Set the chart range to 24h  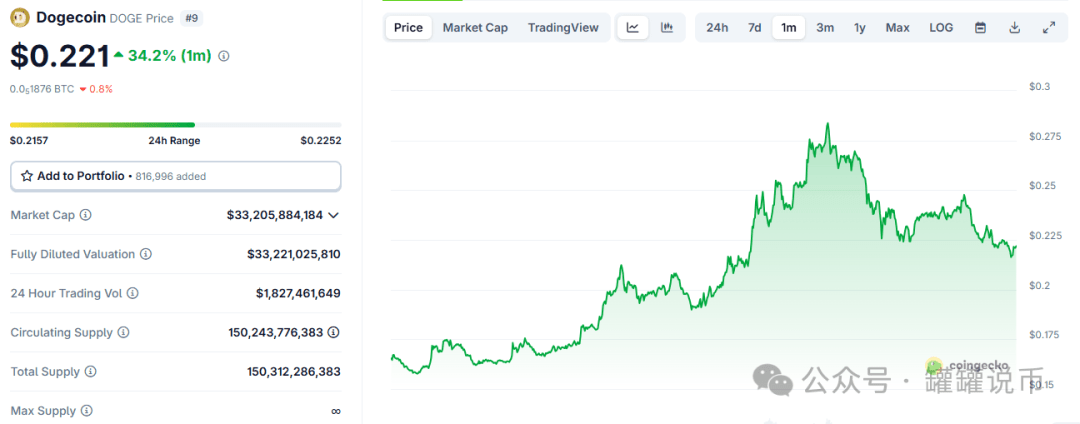717,28
